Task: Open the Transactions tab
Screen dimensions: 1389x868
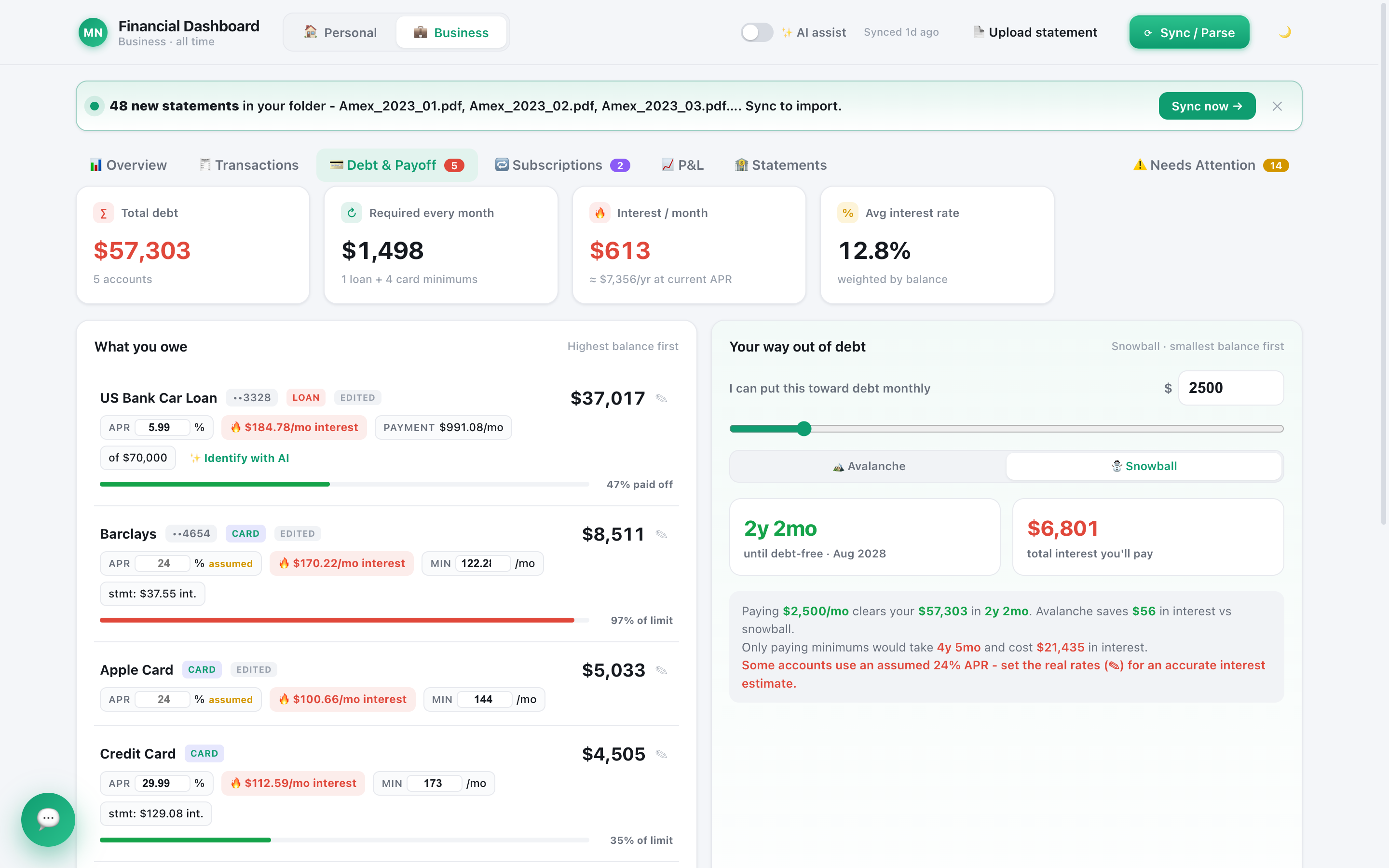Action: tap(249, 165)
